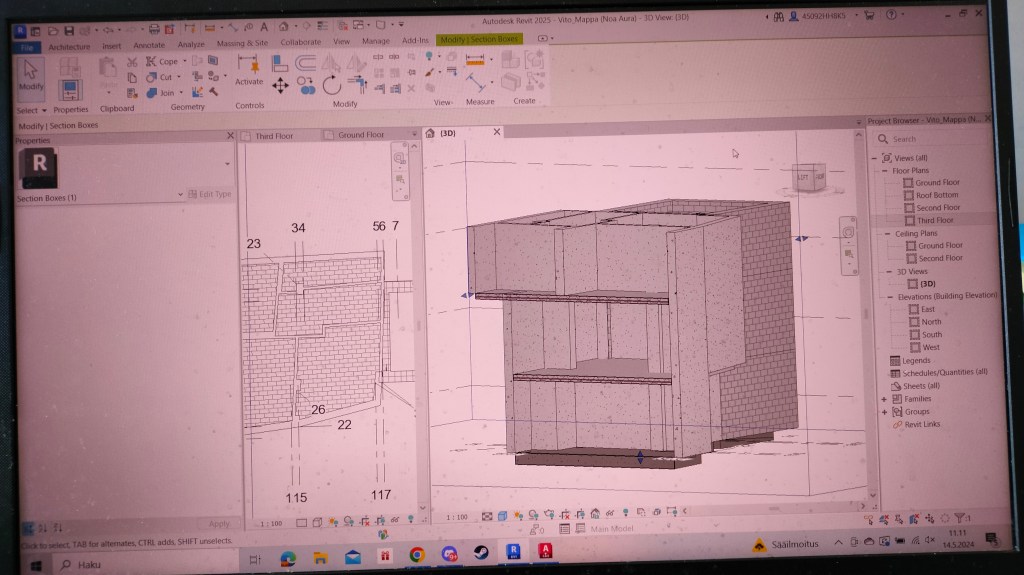Expand the Families node in Project Browser
Image resolution: width=1024 pixels, height=575 pixels.
(885, 399)
